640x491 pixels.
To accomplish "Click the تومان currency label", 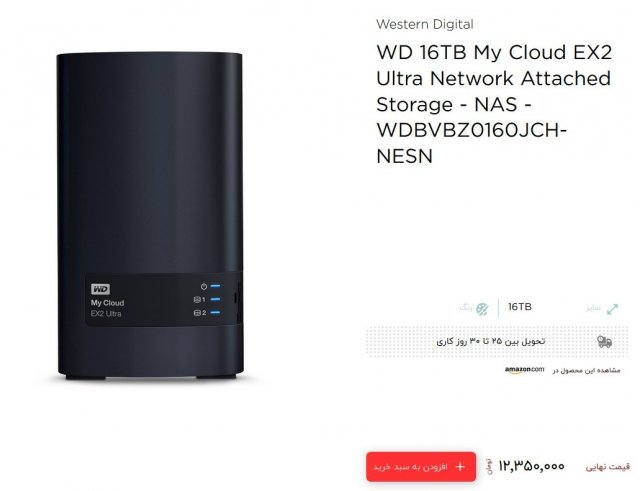I will click(x=489, y=467).
